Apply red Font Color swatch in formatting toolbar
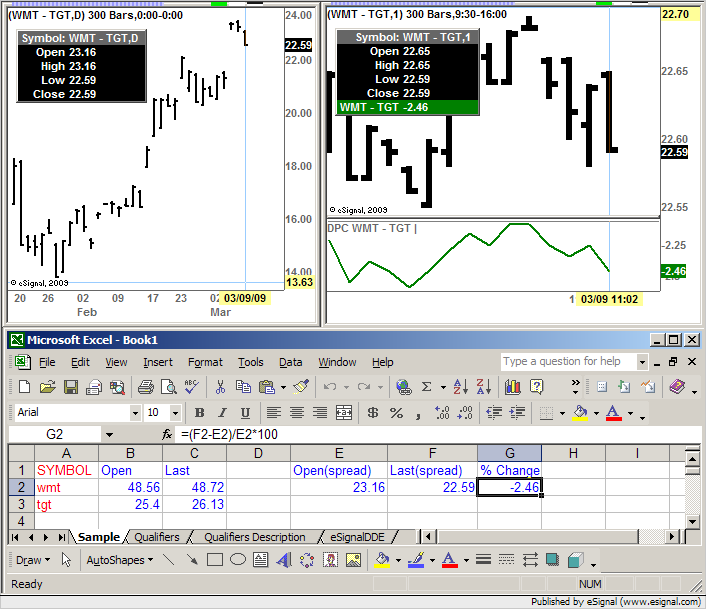The width and height of the screenshot is (706, 609). point(614,413)
